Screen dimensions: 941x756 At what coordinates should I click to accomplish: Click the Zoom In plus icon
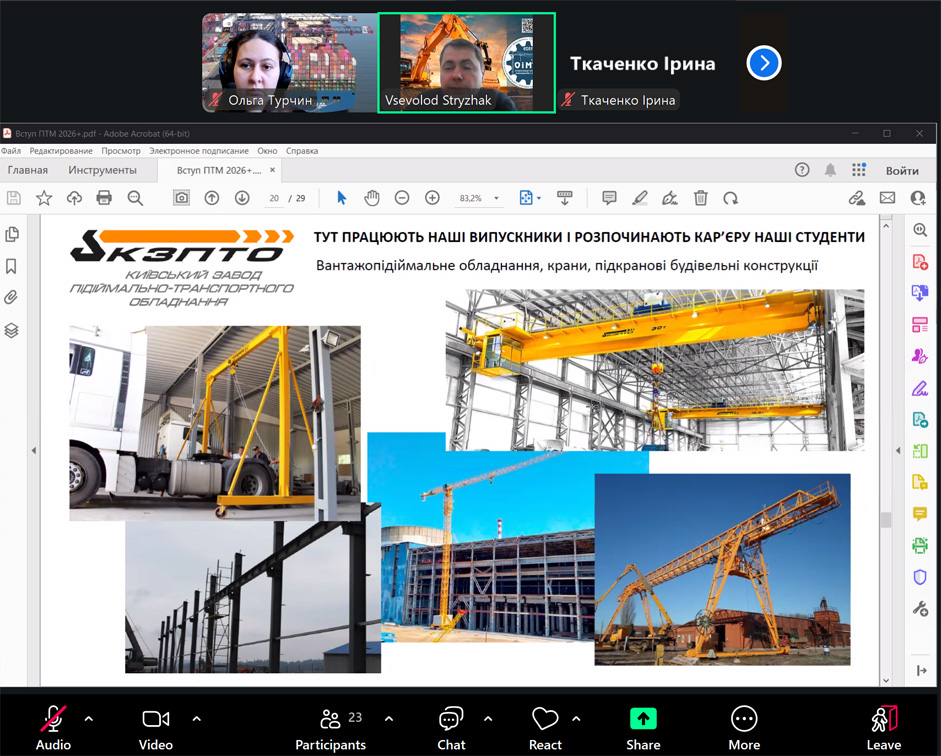[432, 198]
